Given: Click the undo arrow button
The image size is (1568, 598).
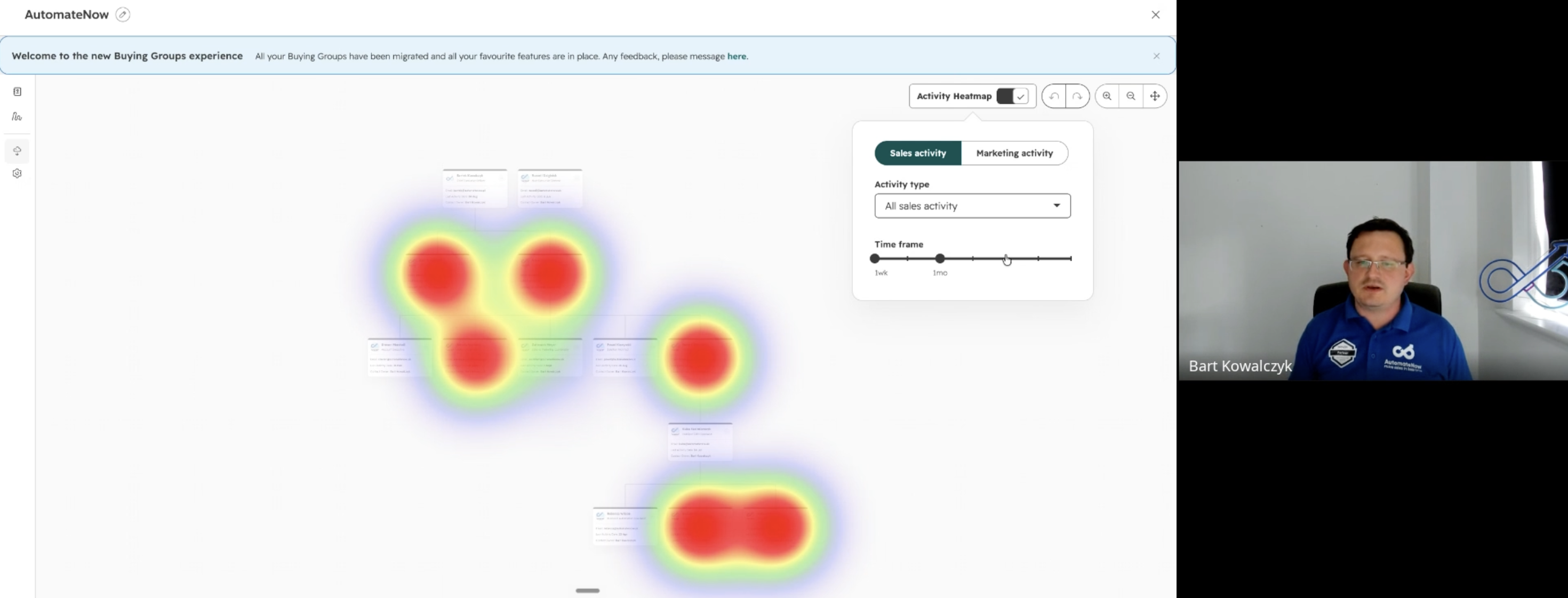Looking at the screenshot, I should click(x=1054, y=96).
